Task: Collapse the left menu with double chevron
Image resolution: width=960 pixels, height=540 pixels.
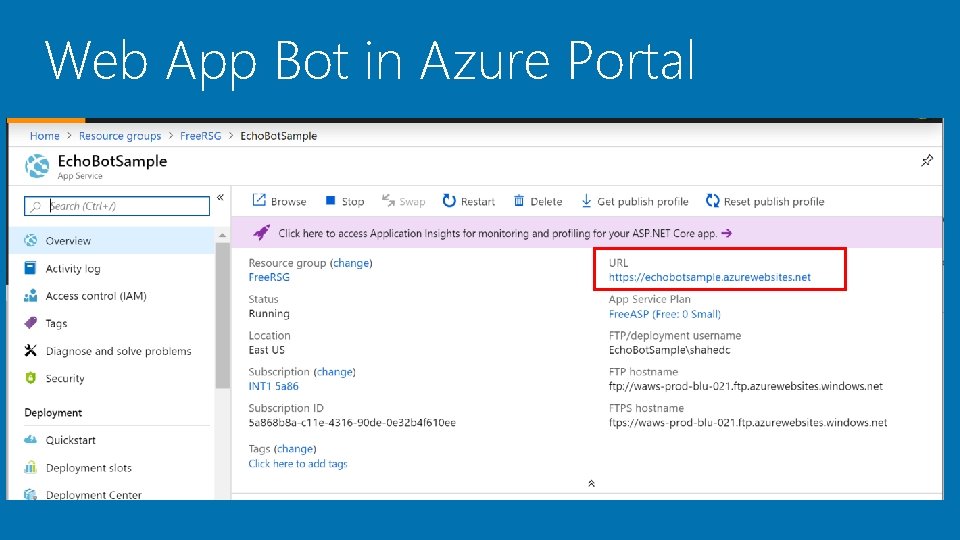Action: [220, 197]
